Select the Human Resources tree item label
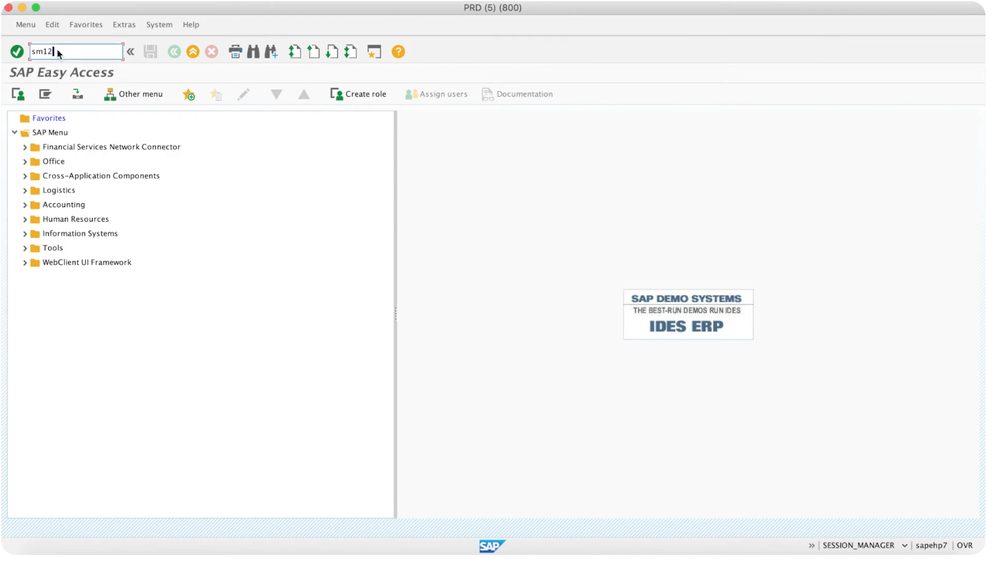This screenshot has height=567, width=1000. pyautogui.click(x=76, y=219)
